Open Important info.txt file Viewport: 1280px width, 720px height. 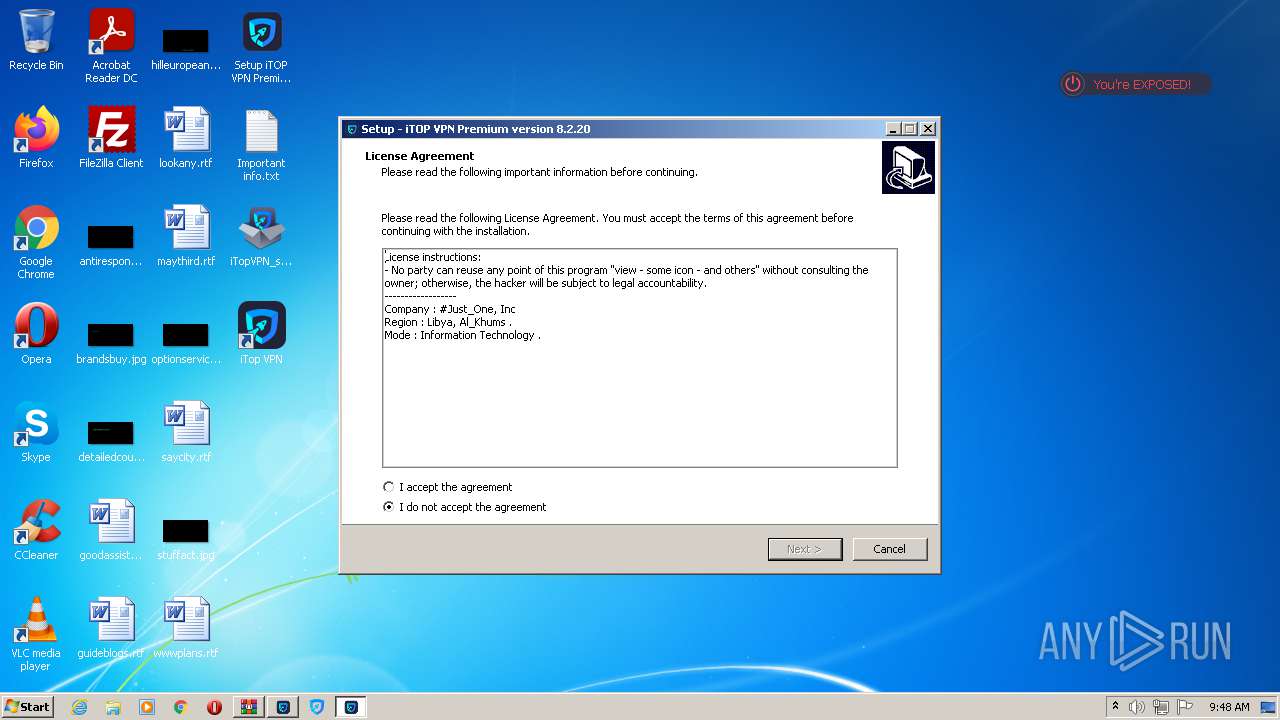tap(261, 145)
